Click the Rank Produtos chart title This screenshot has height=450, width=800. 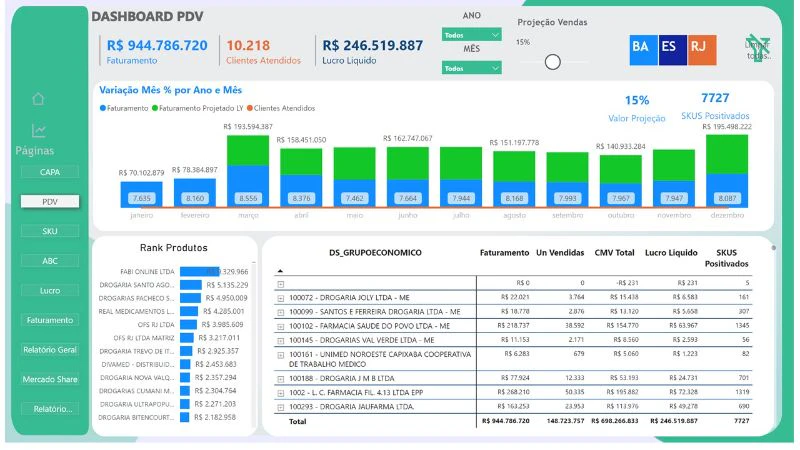[x=173, y=248]
